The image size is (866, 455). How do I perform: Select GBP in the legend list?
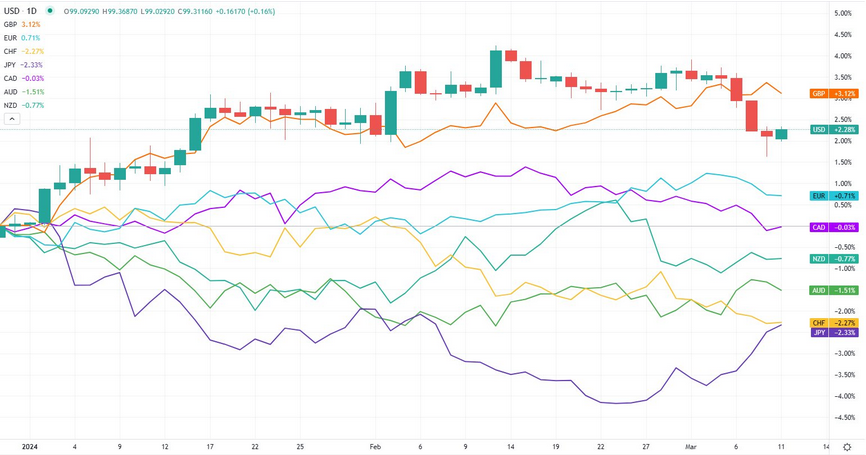[x=11, y=24]
